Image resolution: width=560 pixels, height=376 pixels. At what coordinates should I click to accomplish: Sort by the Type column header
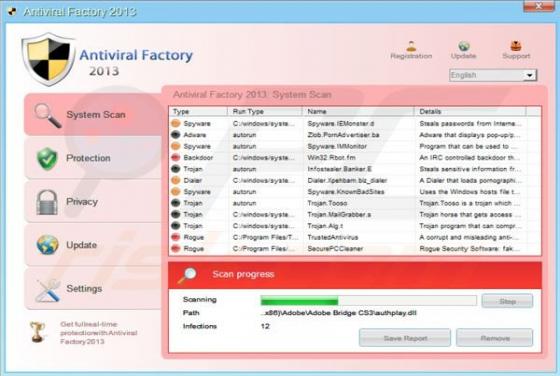click(x=198, y=111)
